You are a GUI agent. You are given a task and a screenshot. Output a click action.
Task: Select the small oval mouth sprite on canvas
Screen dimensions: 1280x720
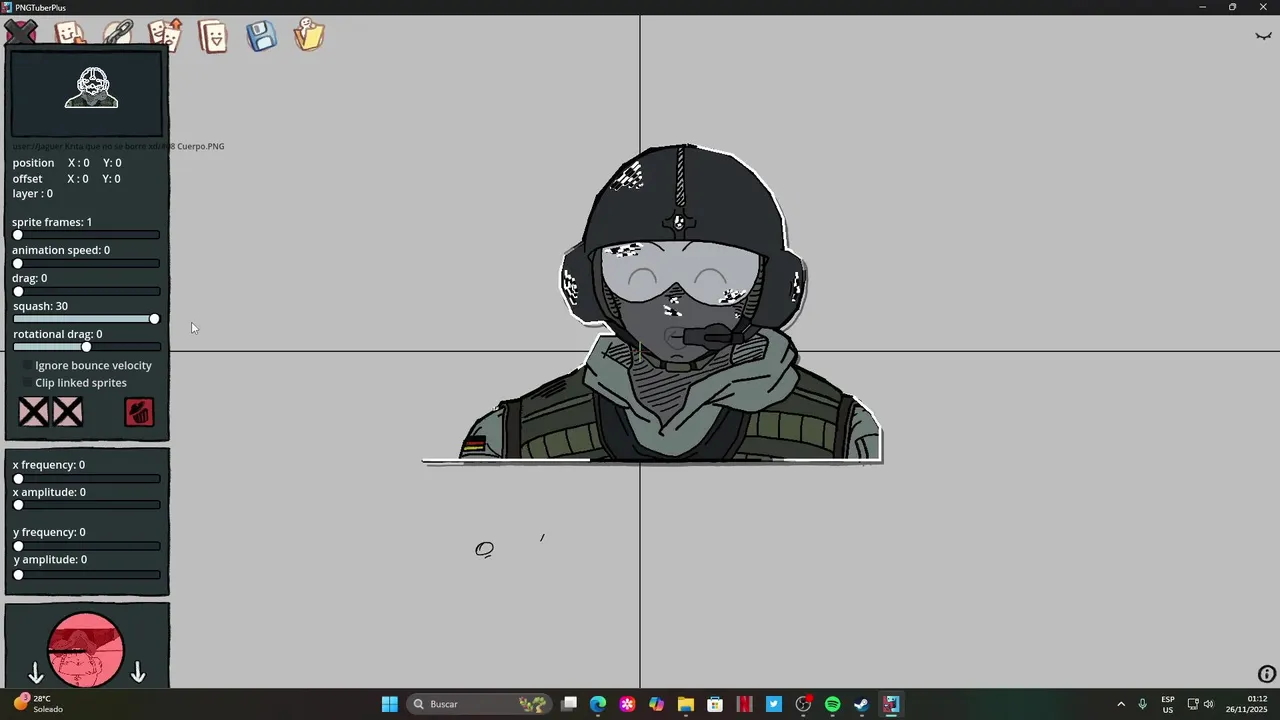pyautogui.click(x=484, y=549)
